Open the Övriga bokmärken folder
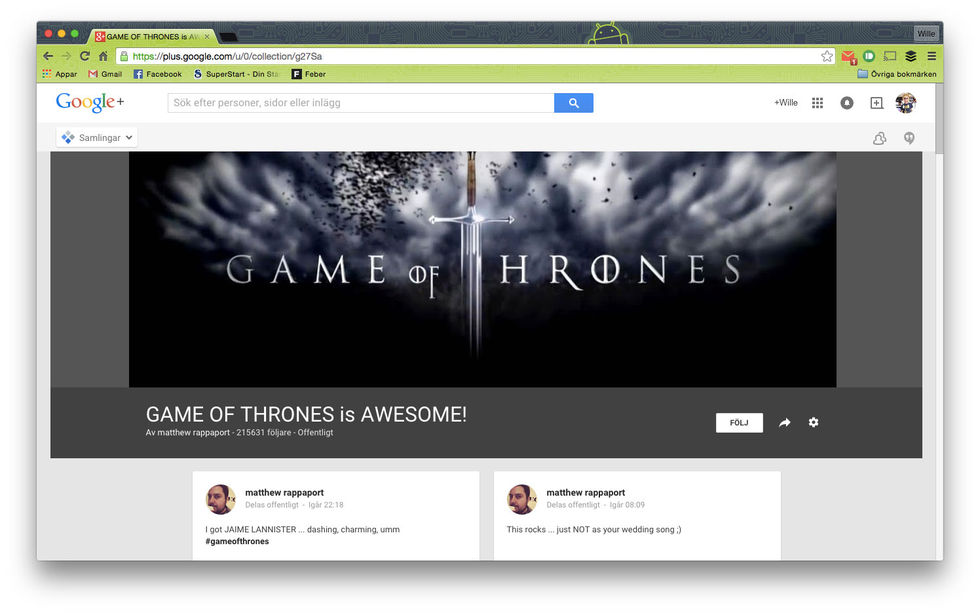Viewport: 980px width, 613px height. coord(894,74)
